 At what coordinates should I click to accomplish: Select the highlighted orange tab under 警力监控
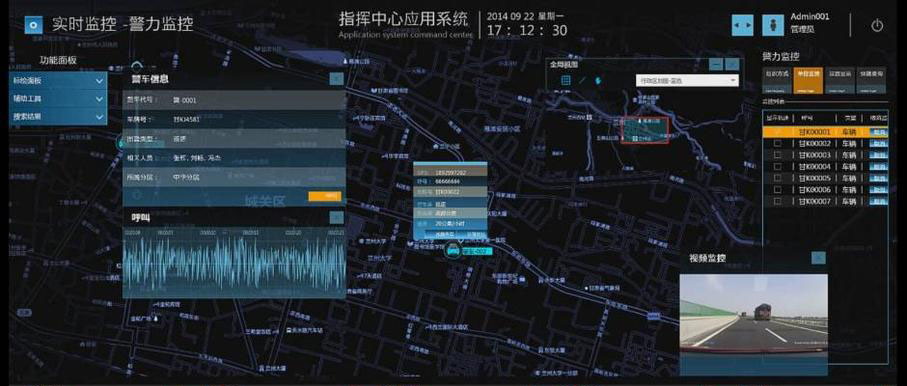point(809,80)
